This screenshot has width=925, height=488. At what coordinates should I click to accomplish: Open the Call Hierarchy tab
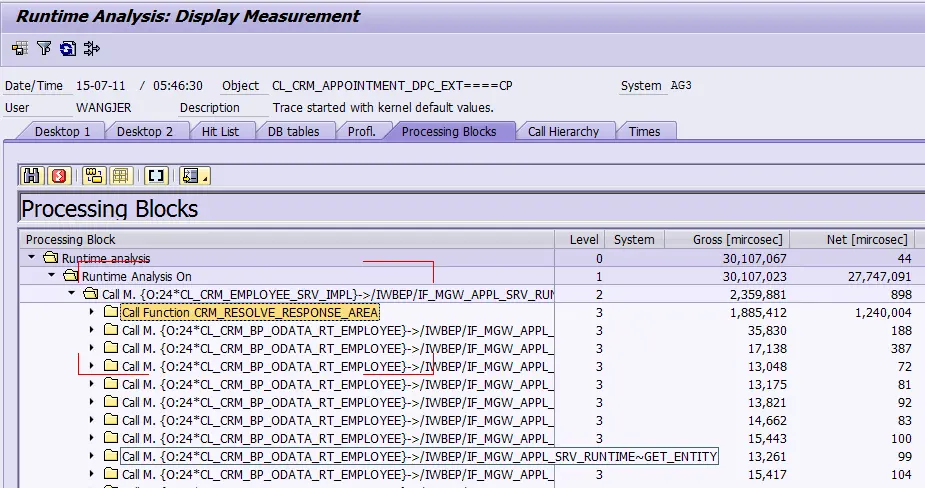[x=563, y=132]
